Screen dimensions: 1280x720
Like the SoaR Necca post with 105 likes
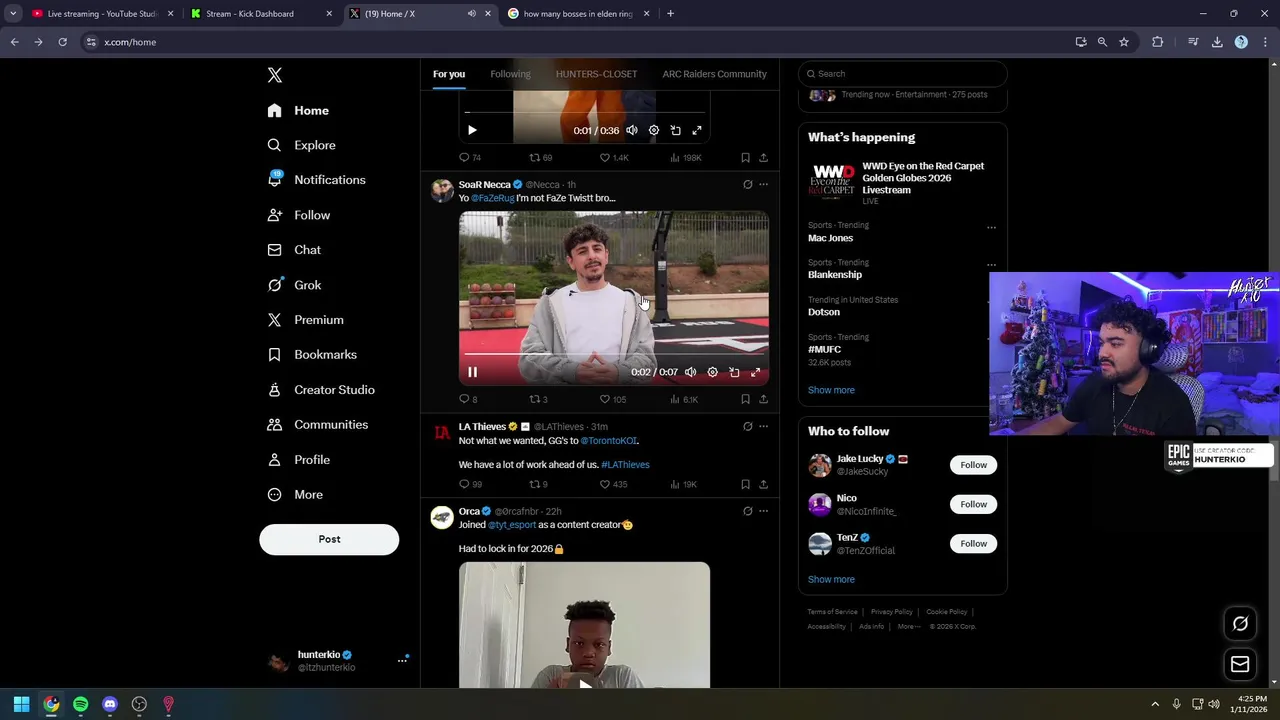pyautogui.click(x=612, y=399)
